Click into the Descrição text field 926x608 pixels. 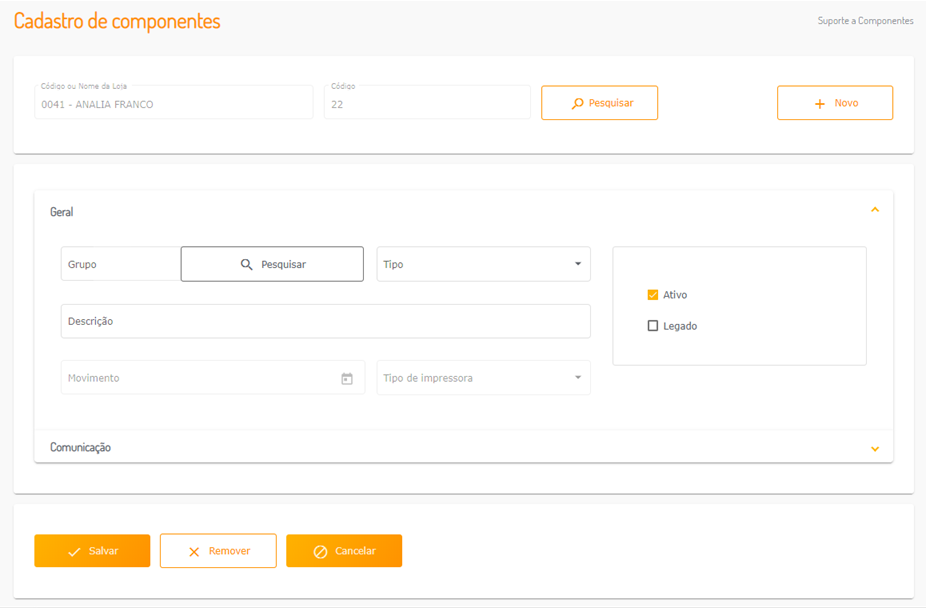click(x=325, y=322)
